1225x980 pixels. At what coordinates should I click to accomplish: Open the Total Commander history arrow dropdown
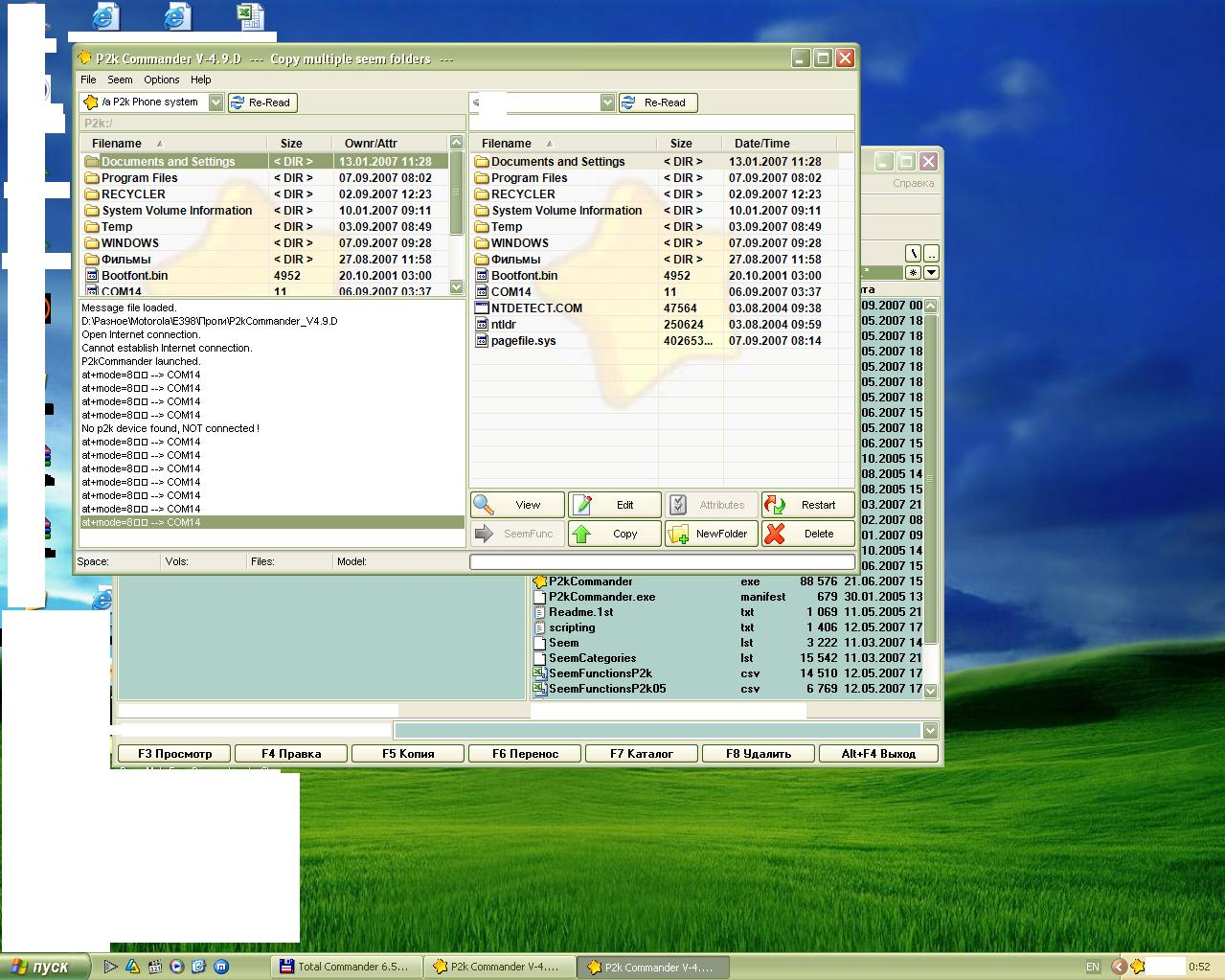click(931, 272)
